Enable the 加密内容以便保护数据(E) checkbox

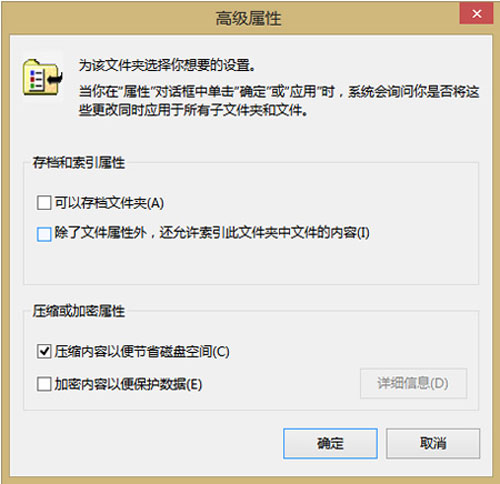click(x=44, y=384)
